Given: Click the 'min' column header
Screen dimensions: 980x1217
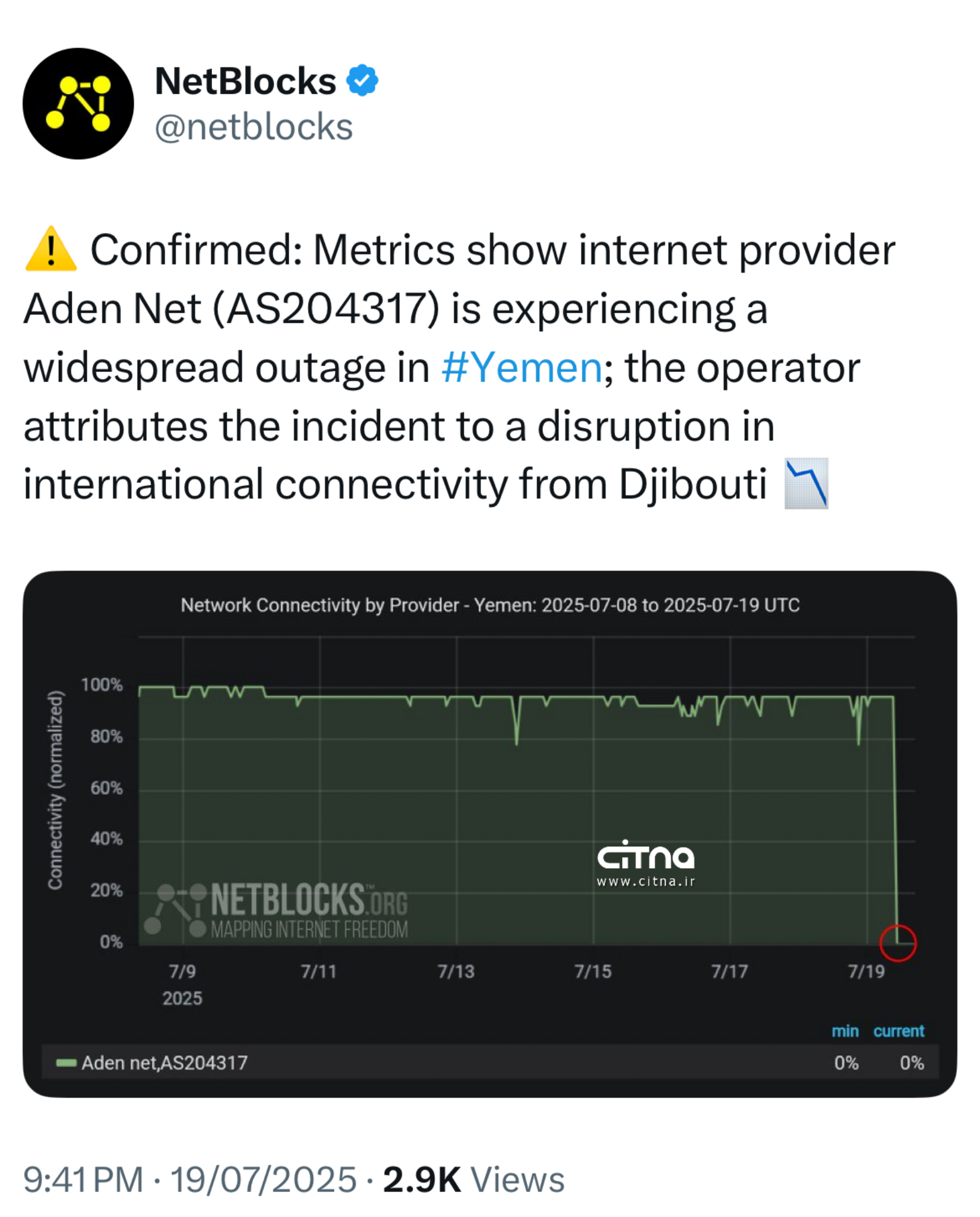Looking at the screenshot, I should click(x=845, y=1031).
